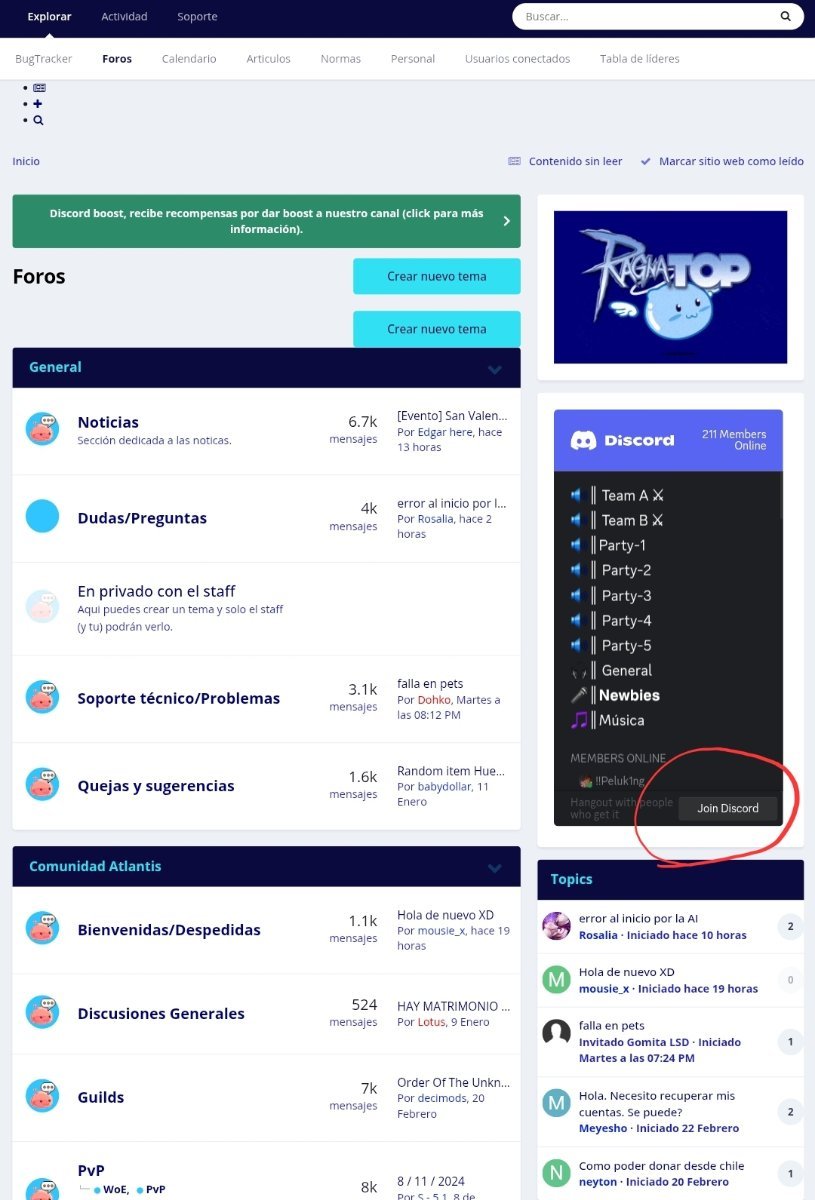
Task: Open the Soporte técnico/Problemas forum
Action: coord(179,698)
